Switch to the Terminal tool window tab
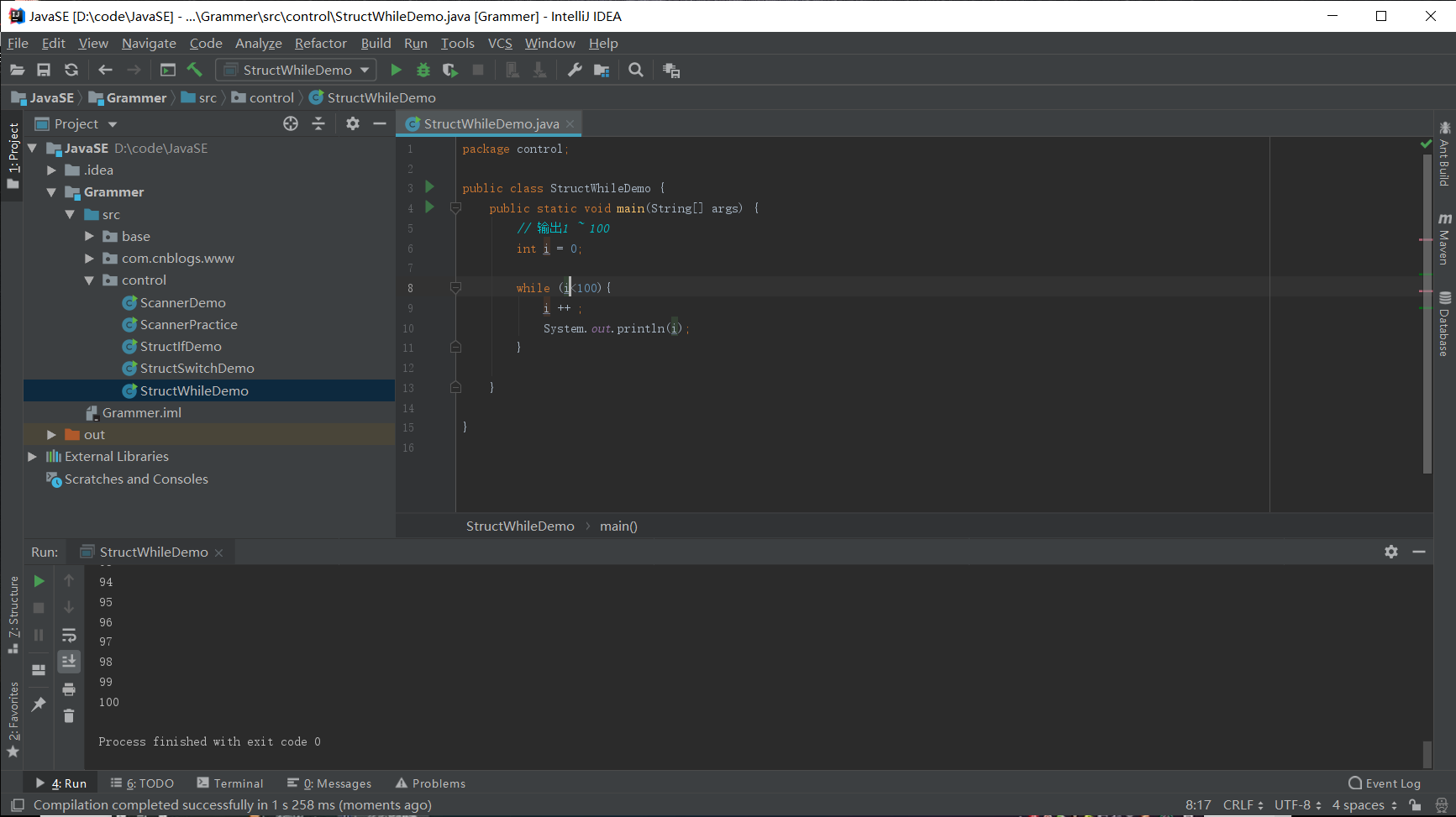The height and width of the screenshot is (817, 1456). pyautogui.click(x=230, y=783)
